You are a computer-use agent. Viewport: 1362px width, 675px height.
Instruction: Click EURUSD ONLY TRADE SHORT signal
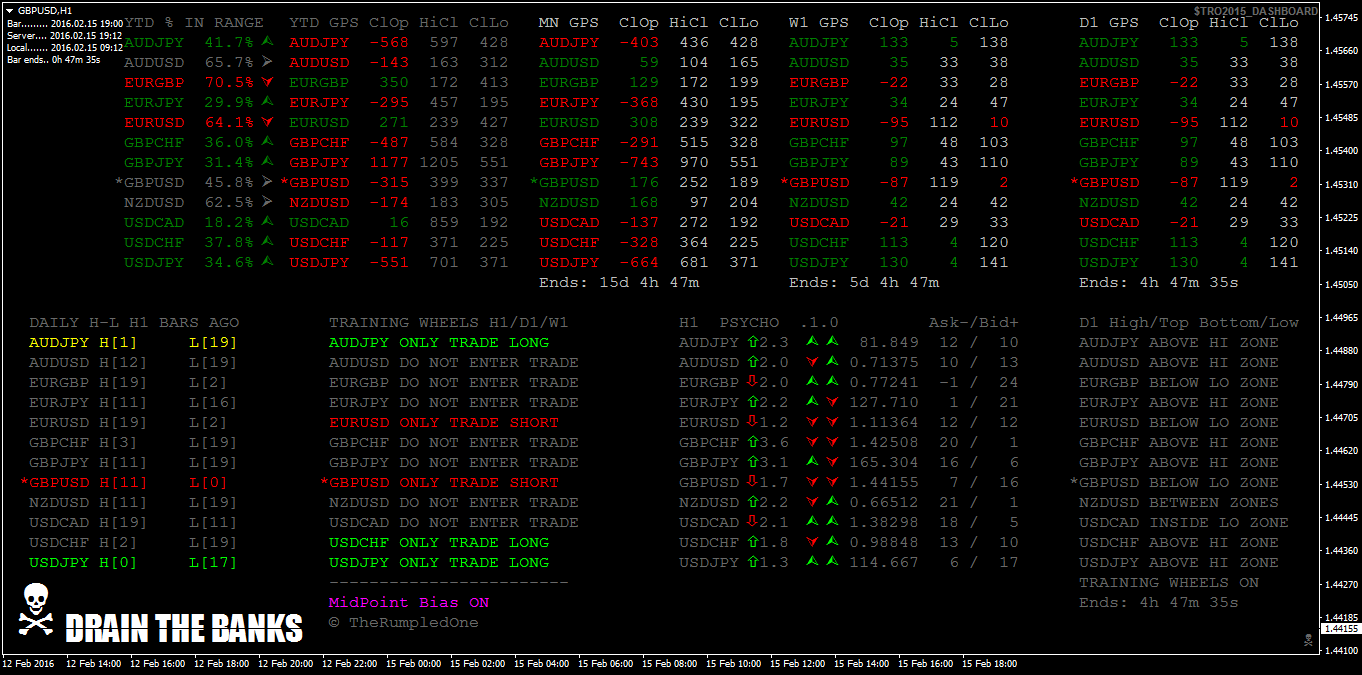coord(444,423)
